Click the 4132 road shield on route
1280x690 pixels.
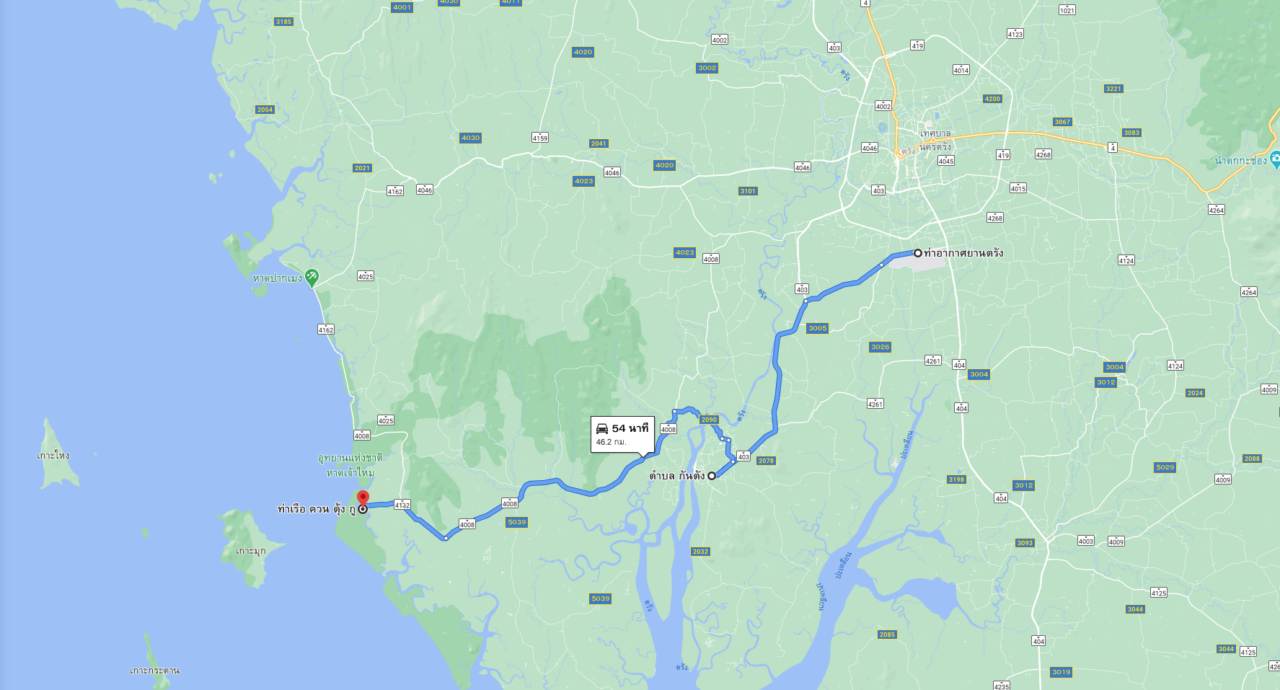(403, 505)
